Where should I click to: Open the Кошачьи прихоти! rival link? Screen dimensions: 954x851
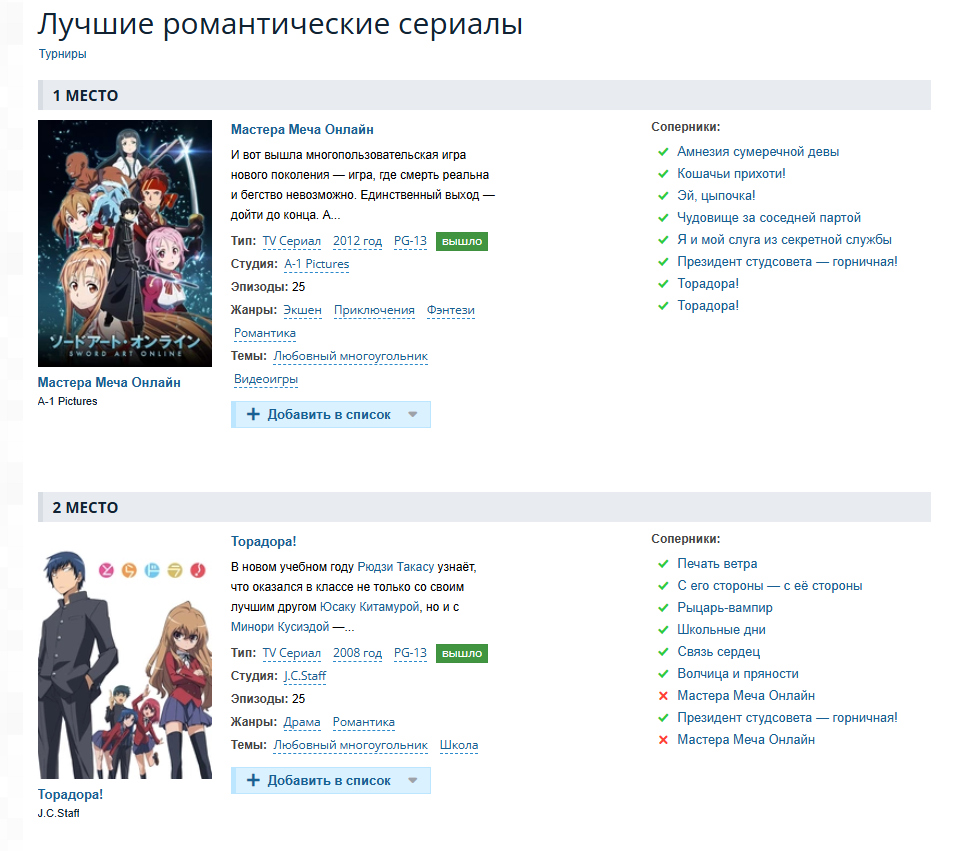(x=731, y=174)
